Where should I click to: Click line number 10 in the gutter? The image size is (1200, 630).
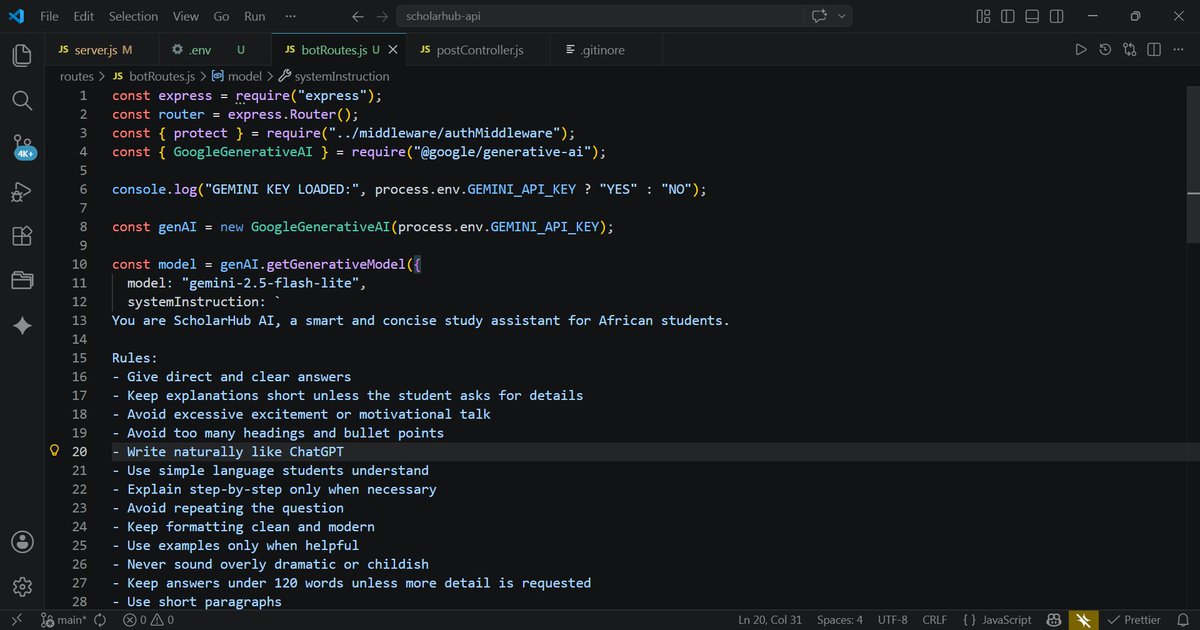pos(80,264)
